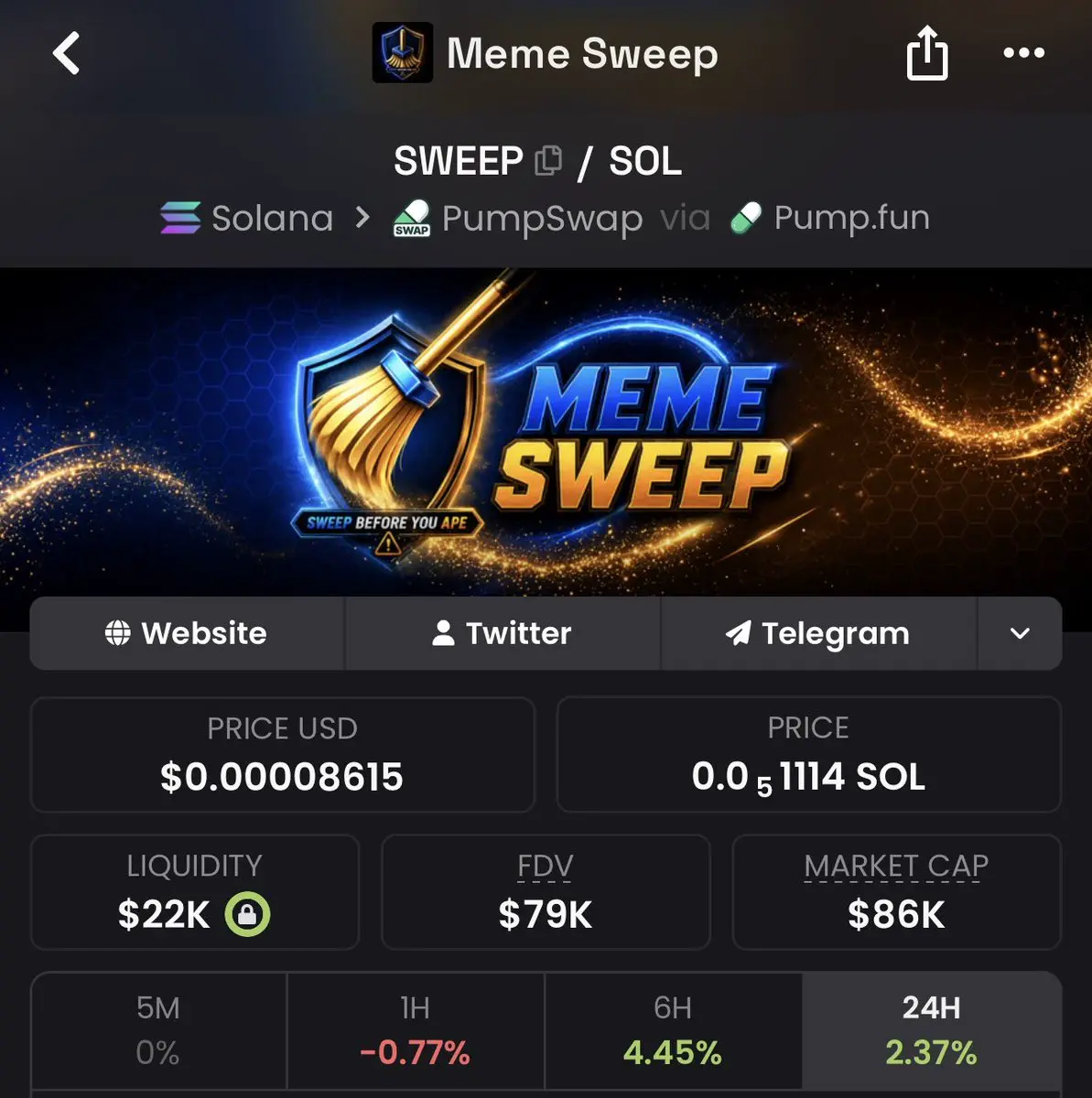1092x1098 pixels.
Task: Tap the liquidity lock icon
Action: click(x=248, y=914)
